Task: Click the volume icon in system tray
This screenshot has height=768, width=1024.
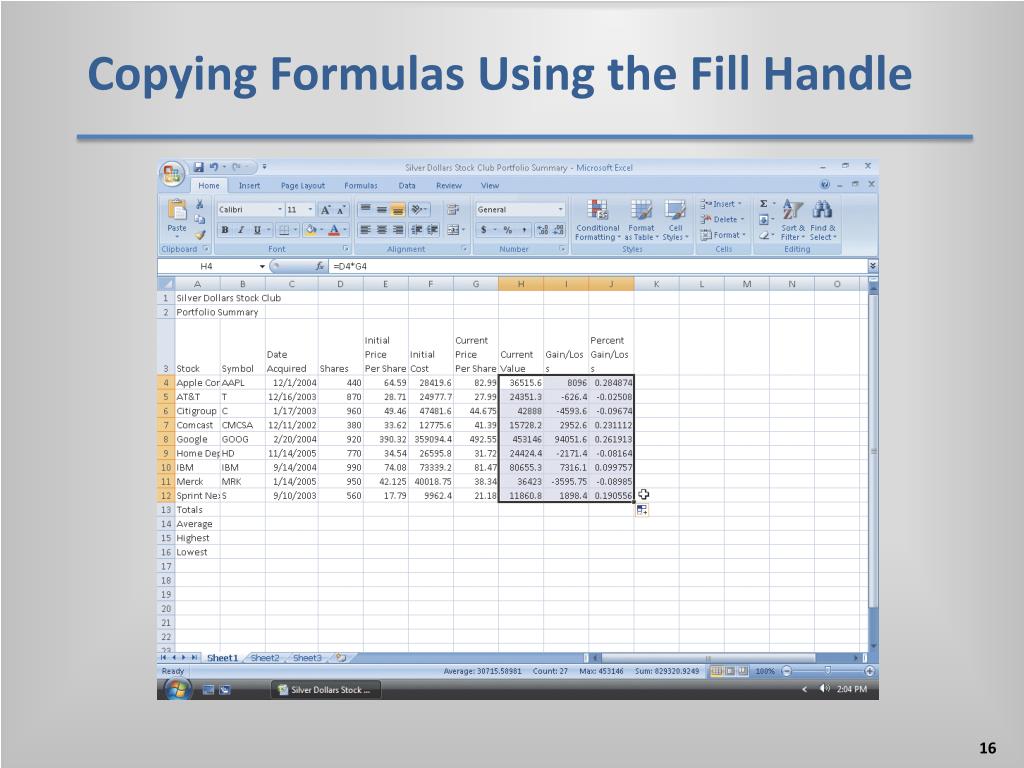Action: point(824,689)
